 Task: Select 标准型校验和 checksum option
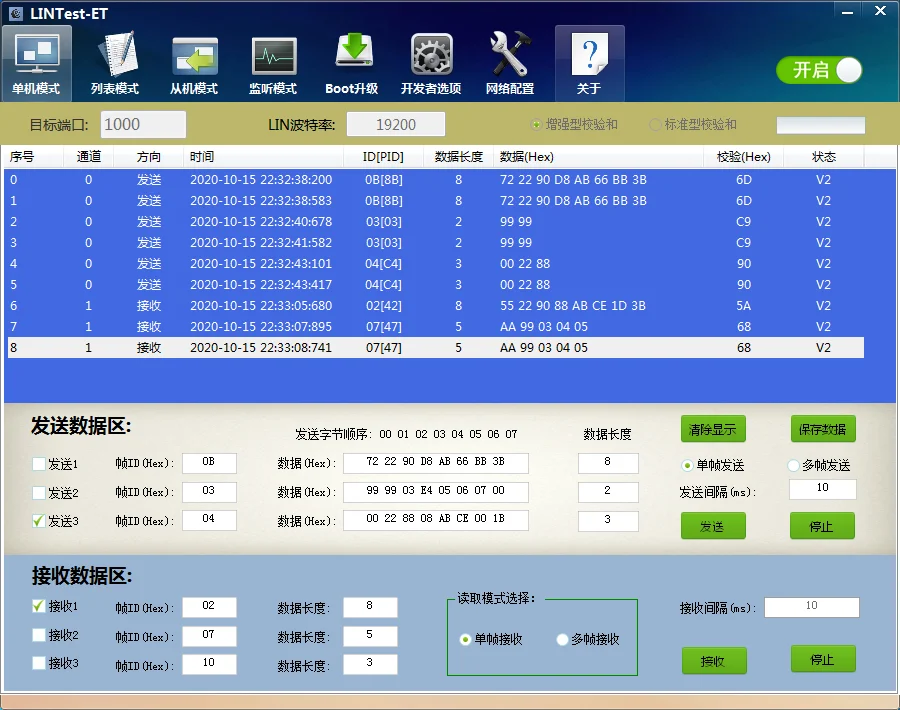coord(655,125)
